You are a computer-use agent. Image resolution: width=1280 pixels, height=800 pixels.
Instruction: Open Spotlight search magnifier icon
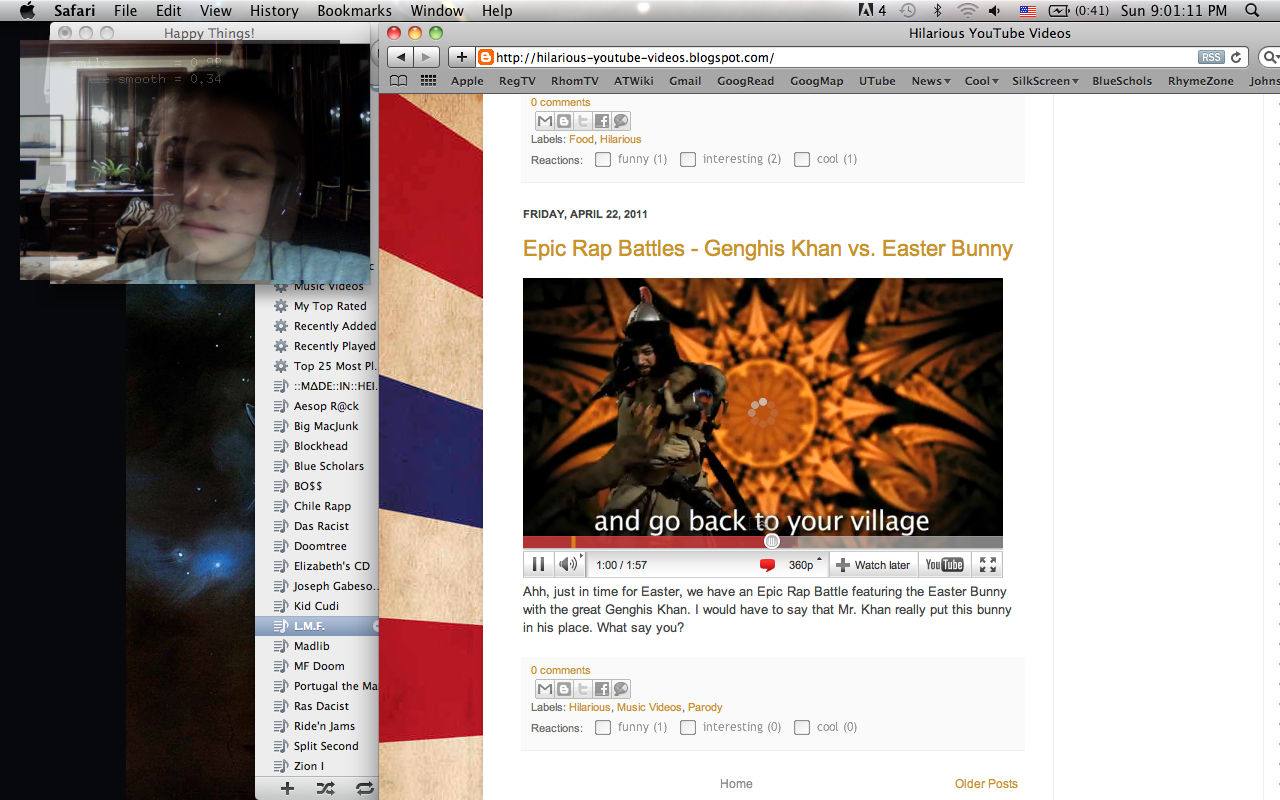coord(1252,11)
